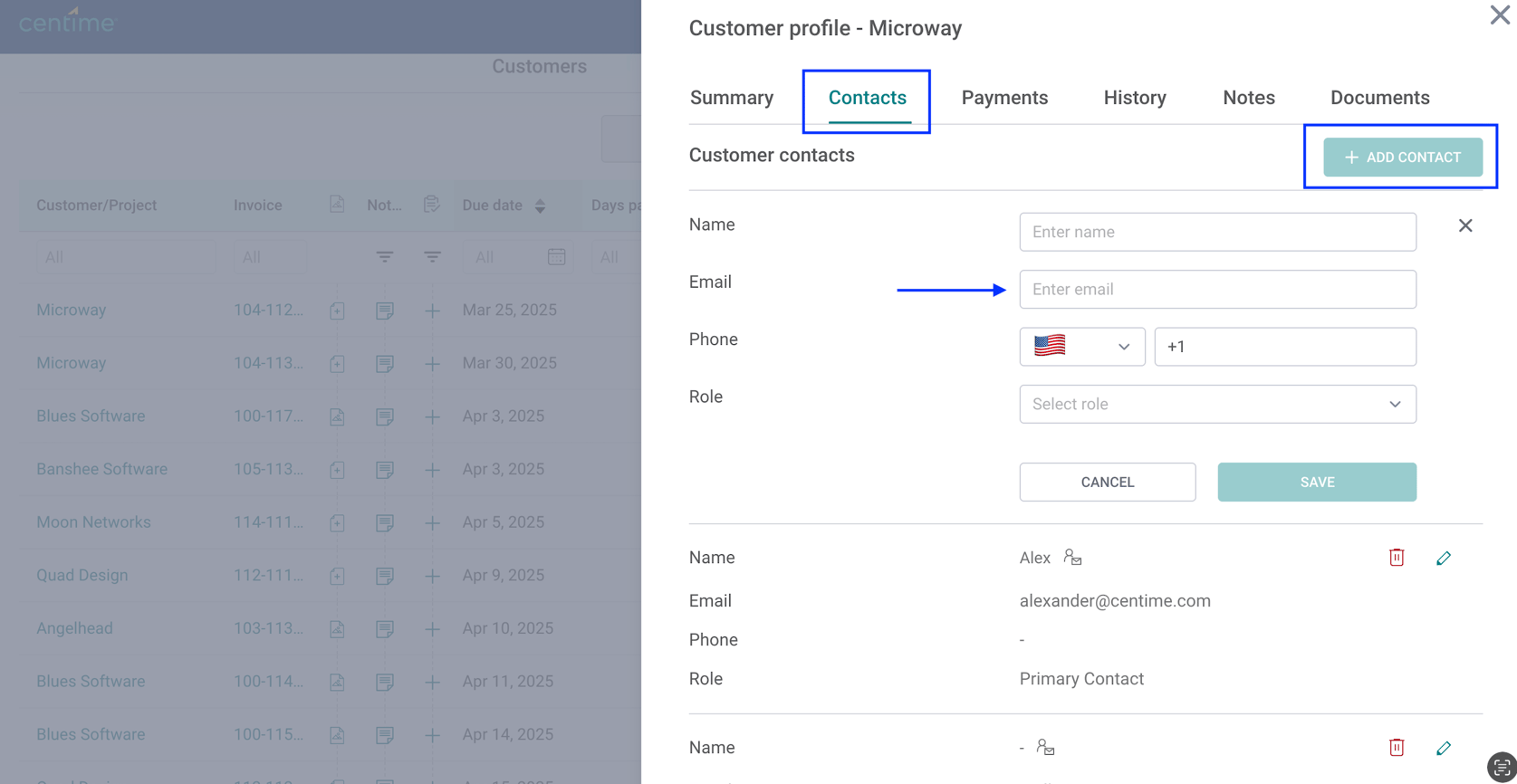Open notes icon for Mar 30, 2025 row

click(385, 364)
